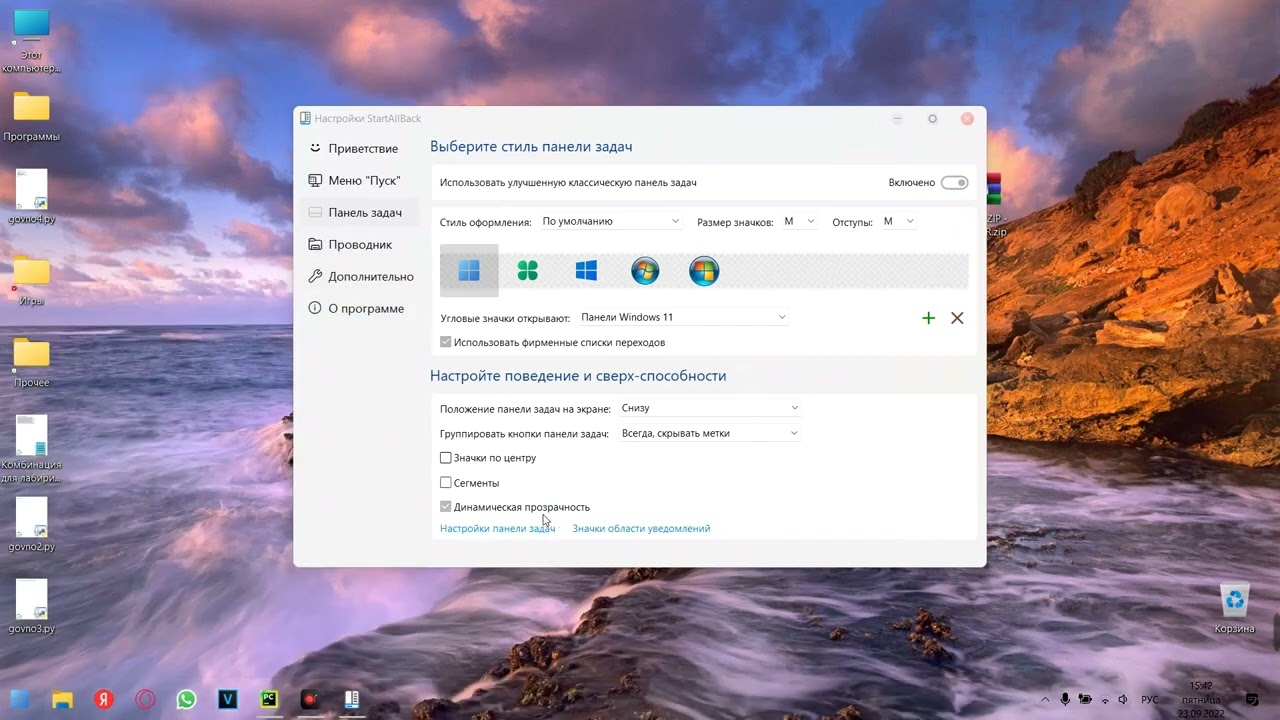Viewport: 1280px width, 720px height.
Task: Select the "Прочее" desktop folder
Action: (31, 364)
